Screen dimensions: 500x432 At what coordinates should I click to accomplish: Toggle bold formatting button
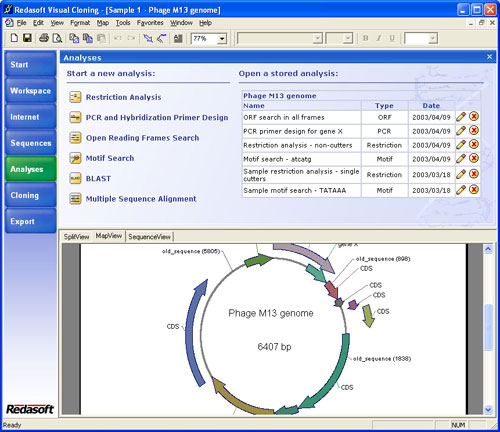365,38
